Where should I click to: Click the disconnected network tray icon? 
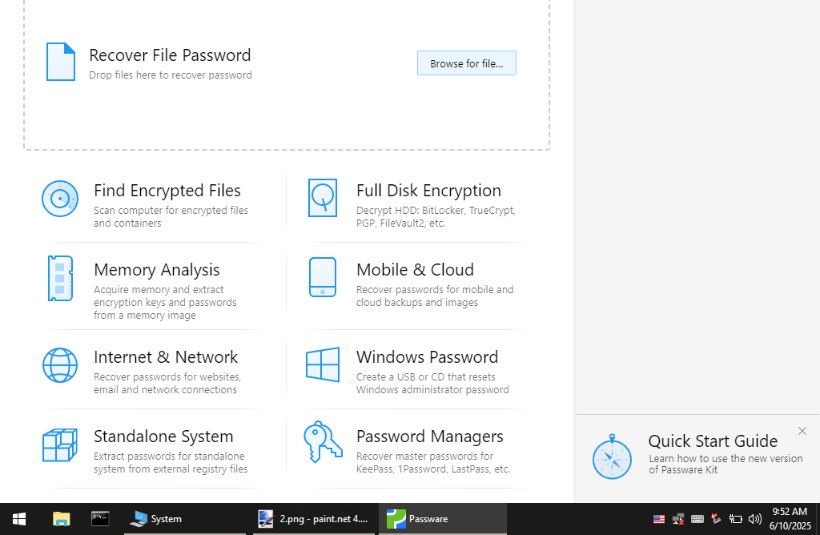pos(678,519)
